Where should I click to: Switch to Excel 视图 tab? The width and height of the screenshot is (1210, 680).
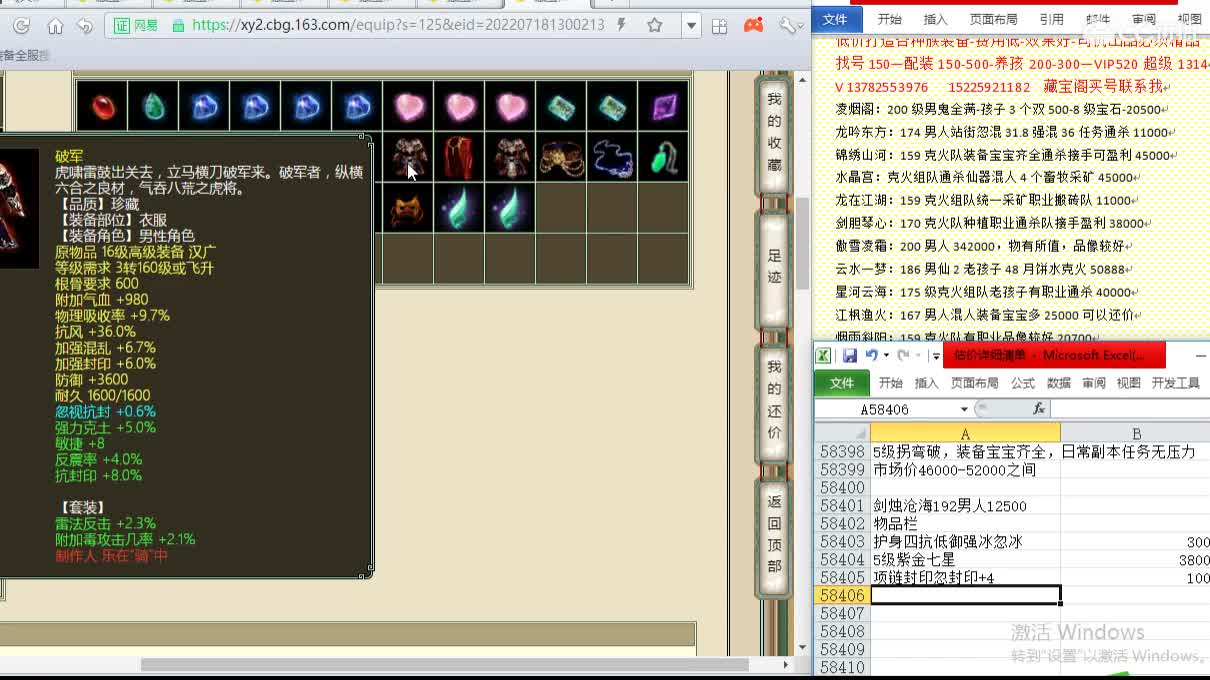[1128, 383]
